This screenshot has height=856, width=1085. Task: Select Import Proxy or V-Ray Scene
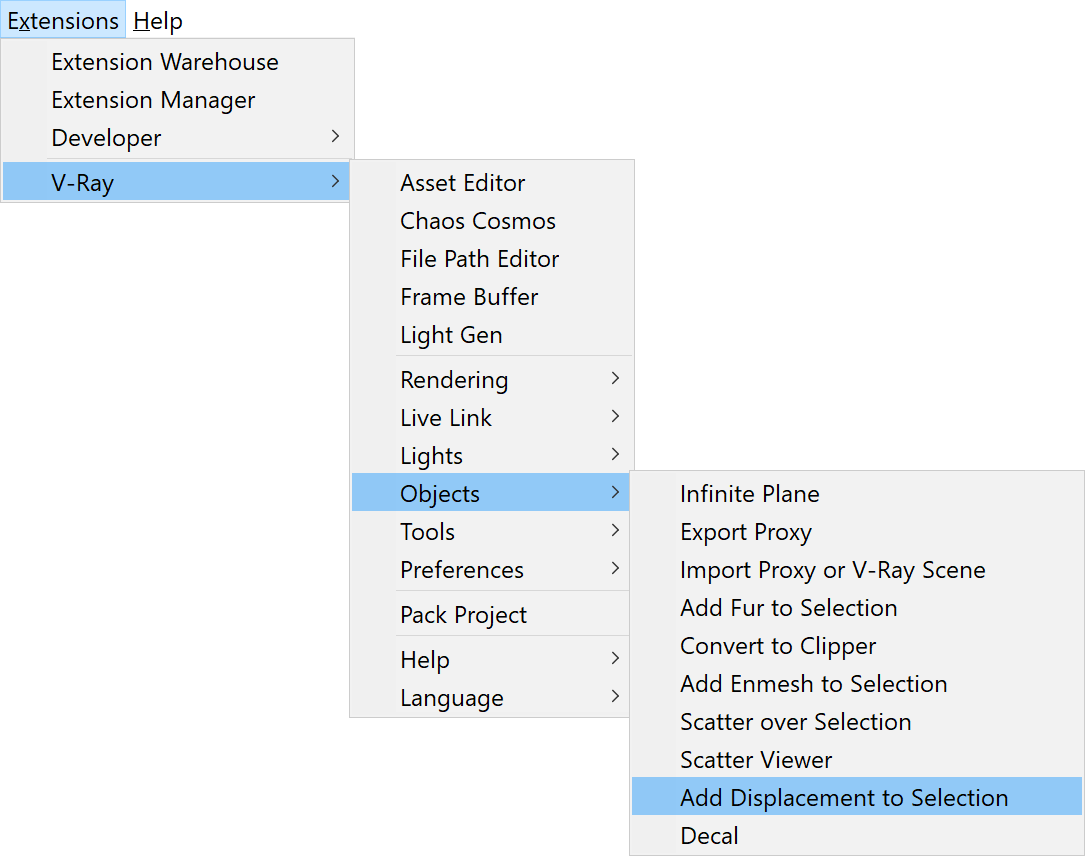(857, 570)
